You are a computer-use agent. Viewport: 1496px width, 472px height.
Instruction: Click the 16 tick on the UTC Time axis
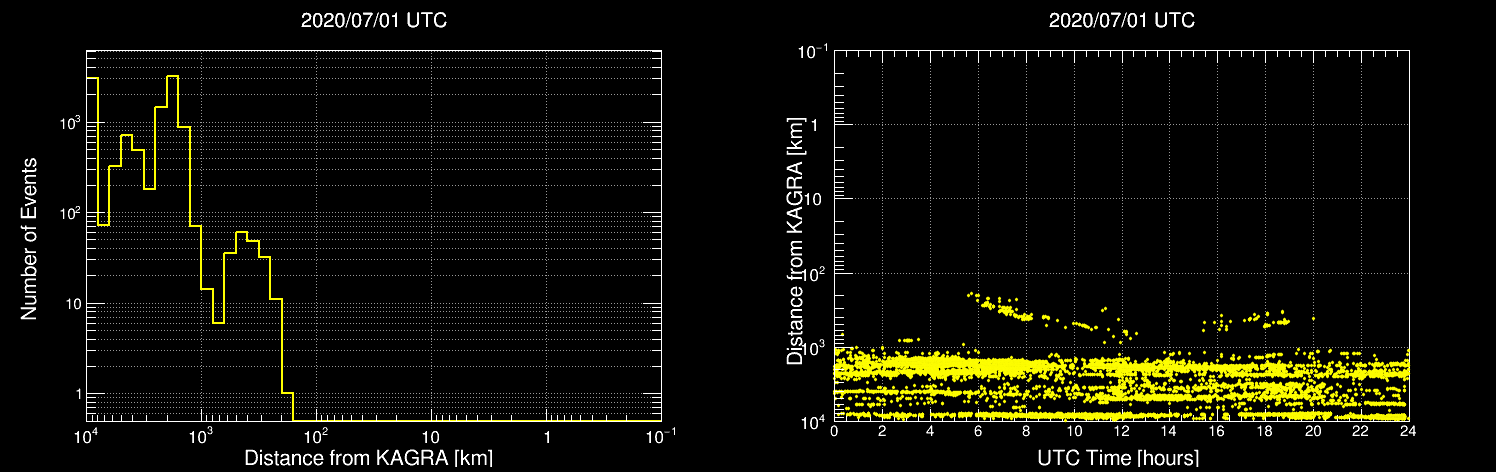coord(1217,431)
